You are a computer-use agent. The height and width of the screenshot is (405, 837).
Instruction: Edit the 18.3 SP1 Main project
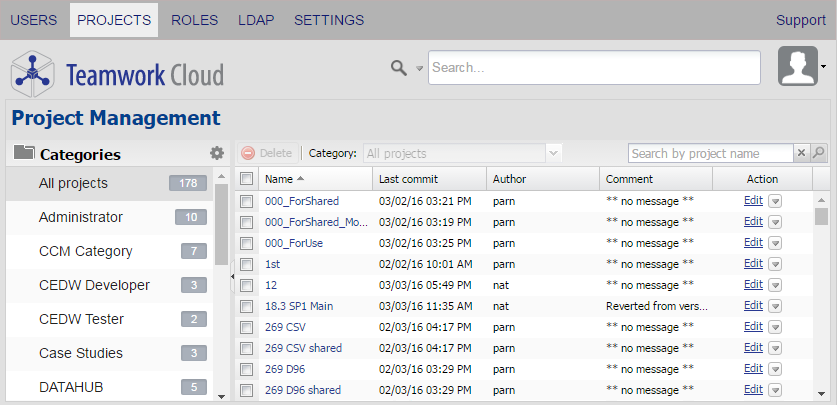753,305
